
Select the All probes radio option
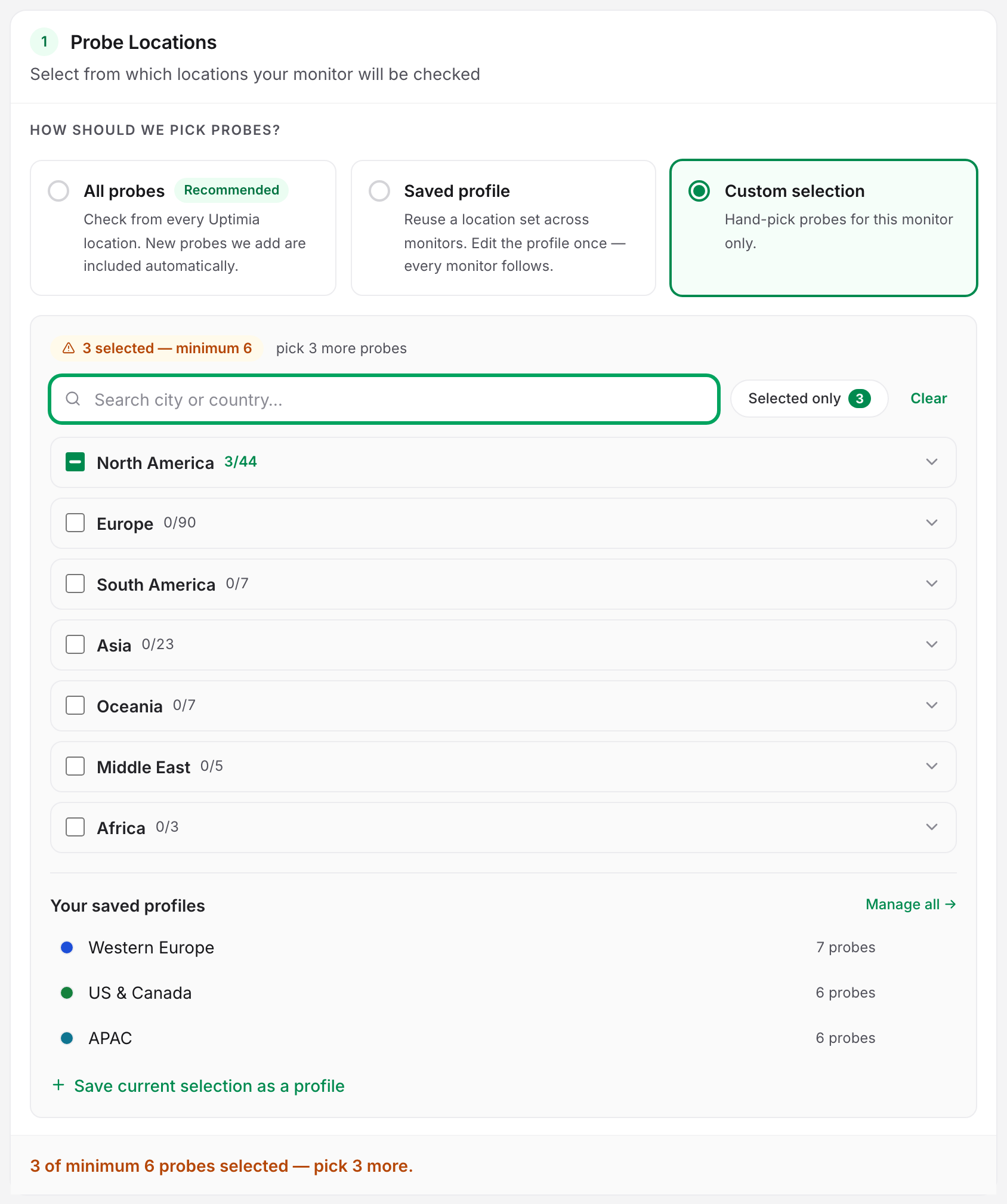pyautogui.click(x=58, y=191)
